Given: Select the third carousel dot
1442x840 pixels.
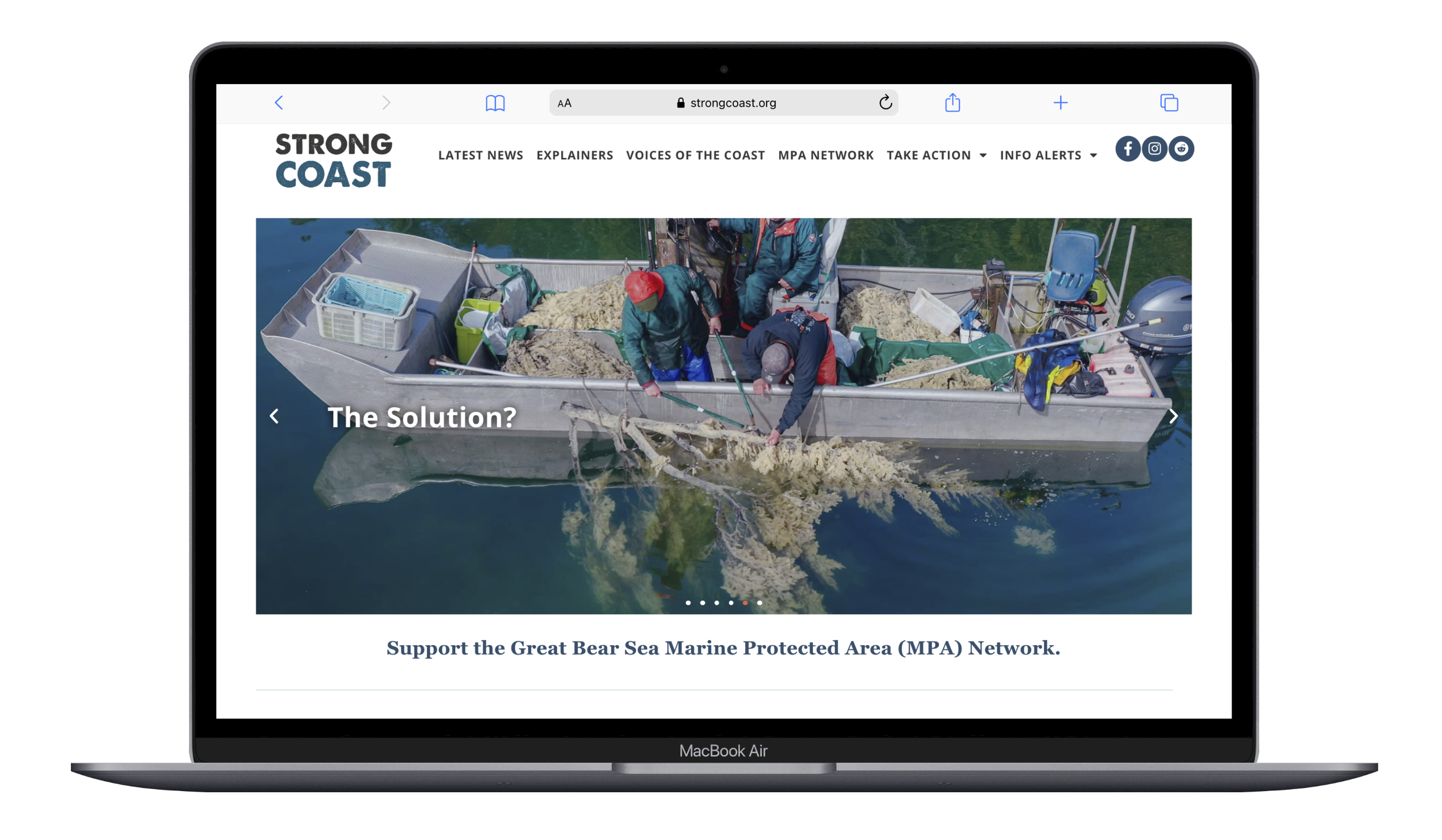Looking at the screenshot, I should [x=716, y=602].
